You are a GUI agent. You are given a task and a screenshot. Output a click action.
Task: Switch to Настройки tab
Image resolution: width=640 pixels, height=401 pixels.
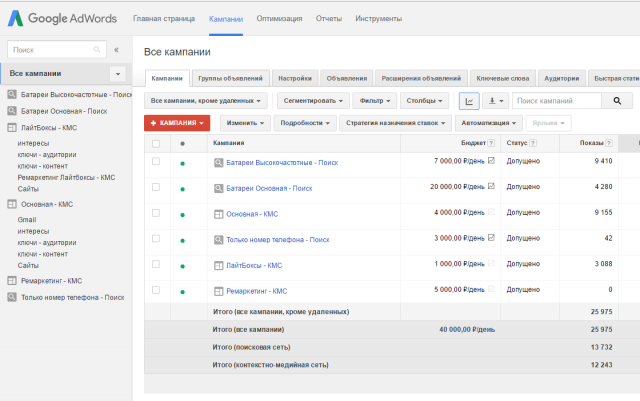(x=295, y=78)
